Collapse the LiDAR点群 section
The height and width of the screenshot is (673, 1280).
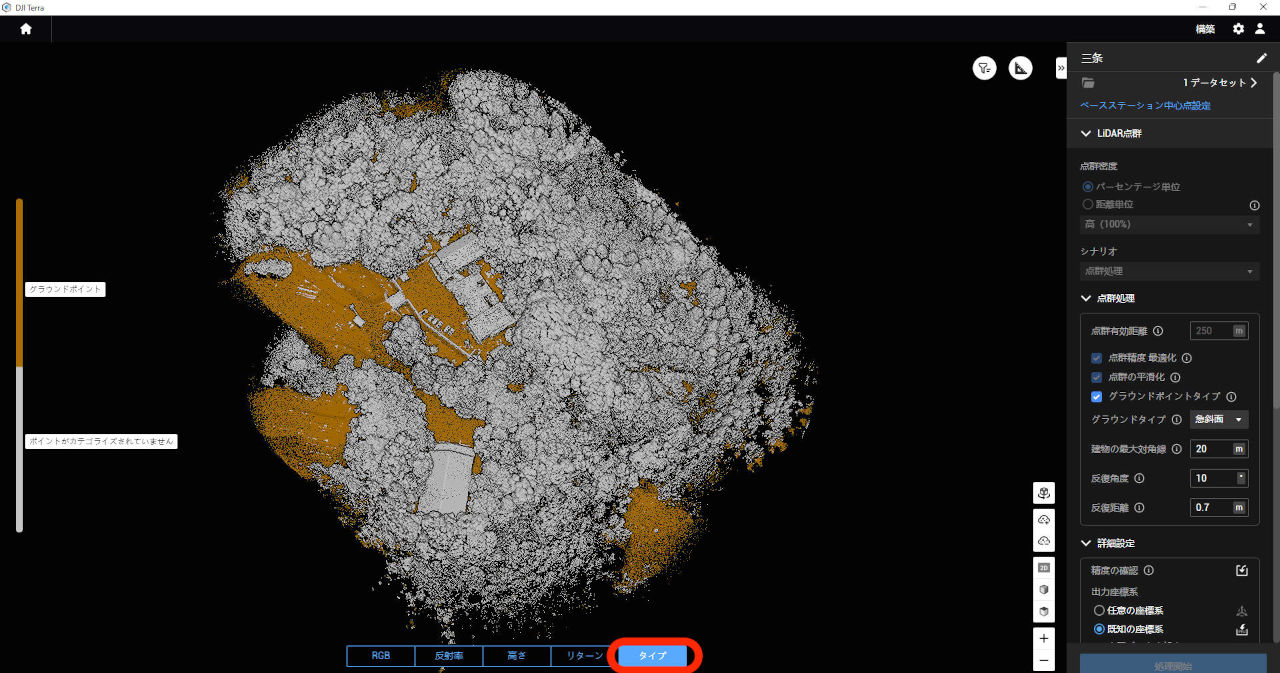pyautogui.click(x=1086, y=133)
